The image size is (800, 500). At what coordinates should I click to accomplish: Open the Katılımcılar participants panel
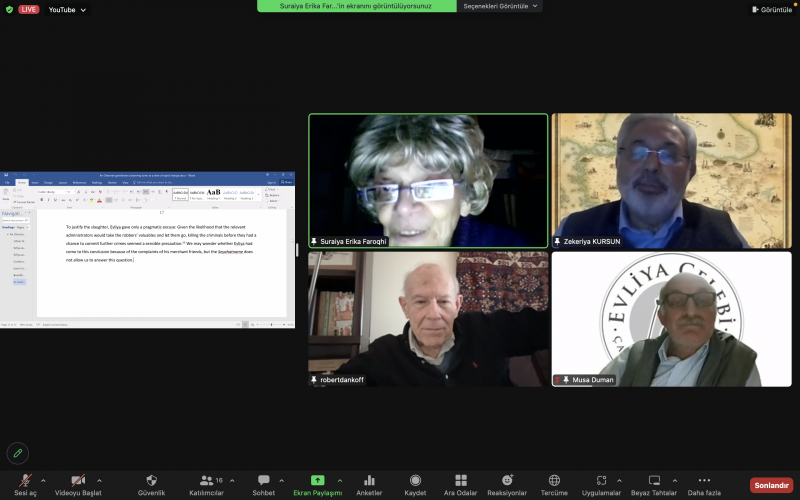(206, 481)
